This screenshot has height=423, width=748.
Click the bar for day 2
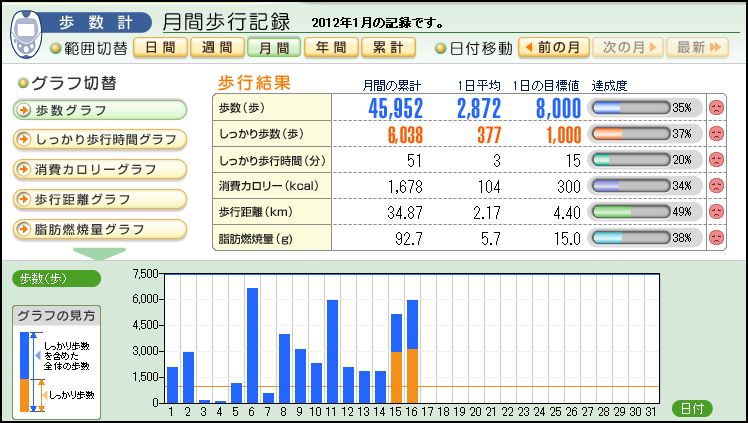pyautogui.click(x=188, y=377)
